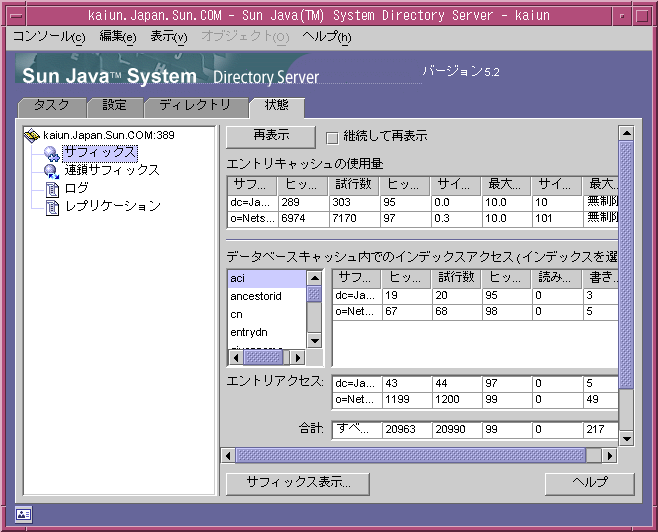Select cn in index list

click(267, 315)
